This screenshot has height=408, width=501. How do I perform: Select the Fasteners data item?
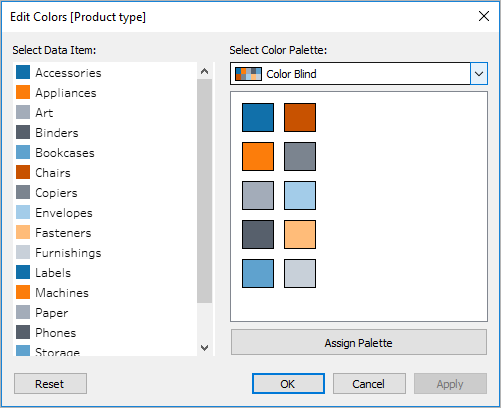(x=105, y=233)
